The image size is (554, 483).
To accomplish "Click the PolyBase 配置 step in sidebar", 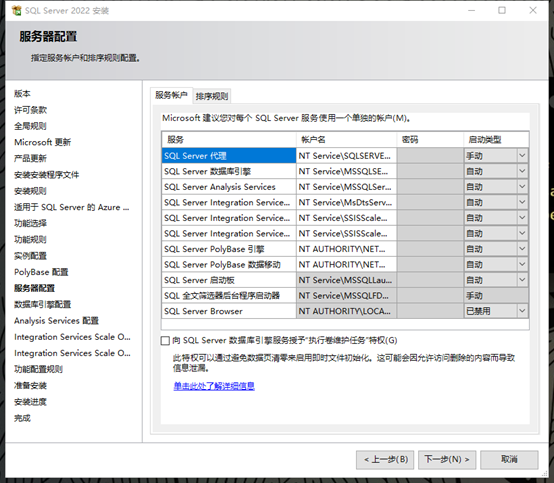I will pyautogui.click(x=41, y=272).
